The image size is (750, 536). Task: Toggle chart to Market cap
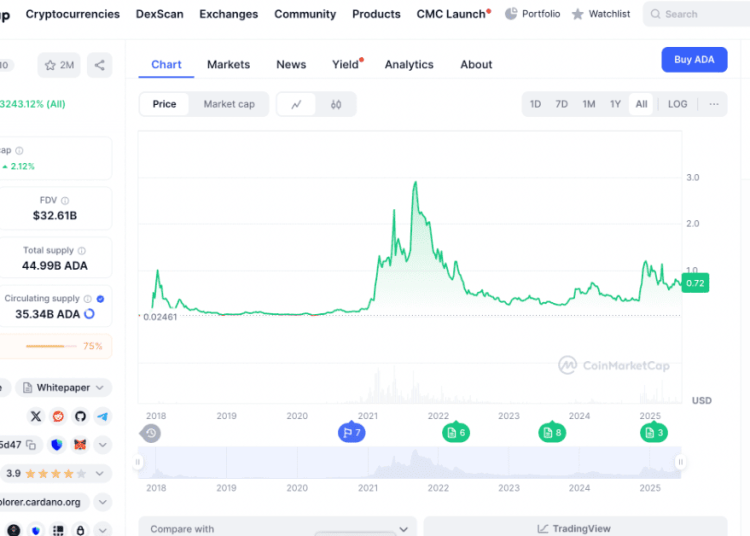(x=229, y=104)
